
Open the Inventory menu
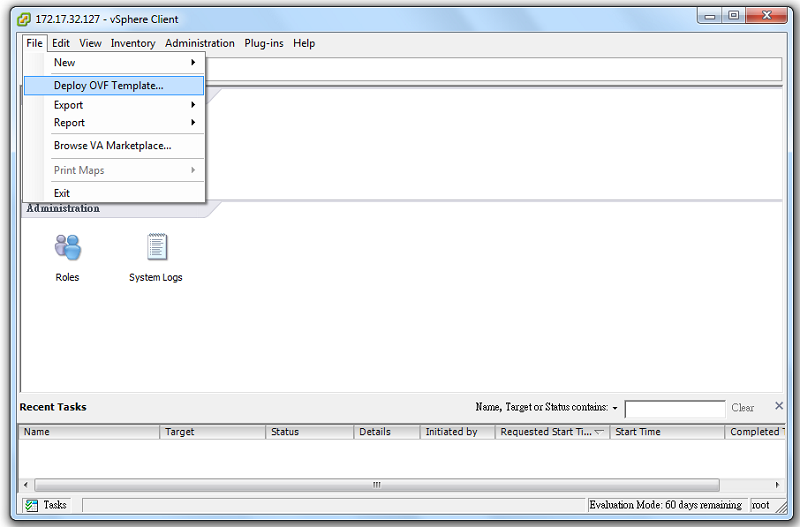pyautogui.click(x=133, y=43)
